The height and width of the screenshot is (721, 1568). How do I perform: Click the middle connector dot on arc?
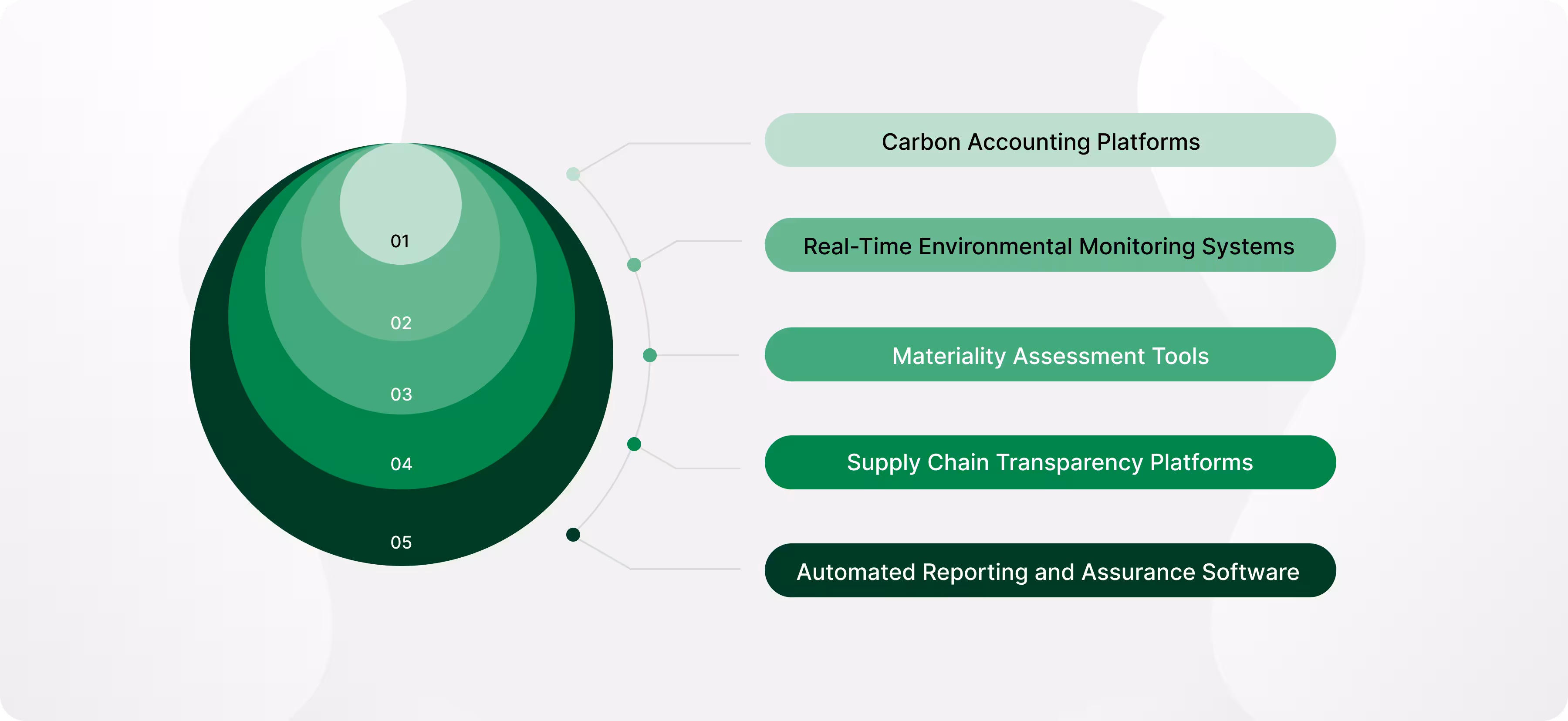tap(649, 355)
